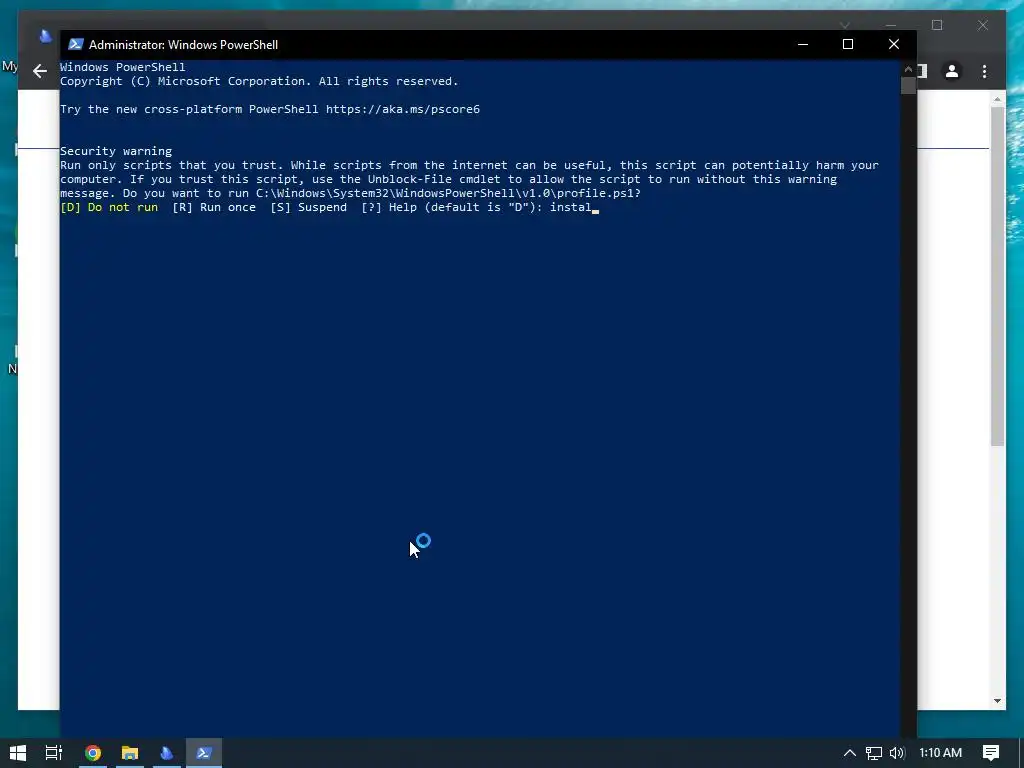Open the three-dot menu in the background window
Image resolution: width=1024 pixels, height=768 pixels.
984,71
